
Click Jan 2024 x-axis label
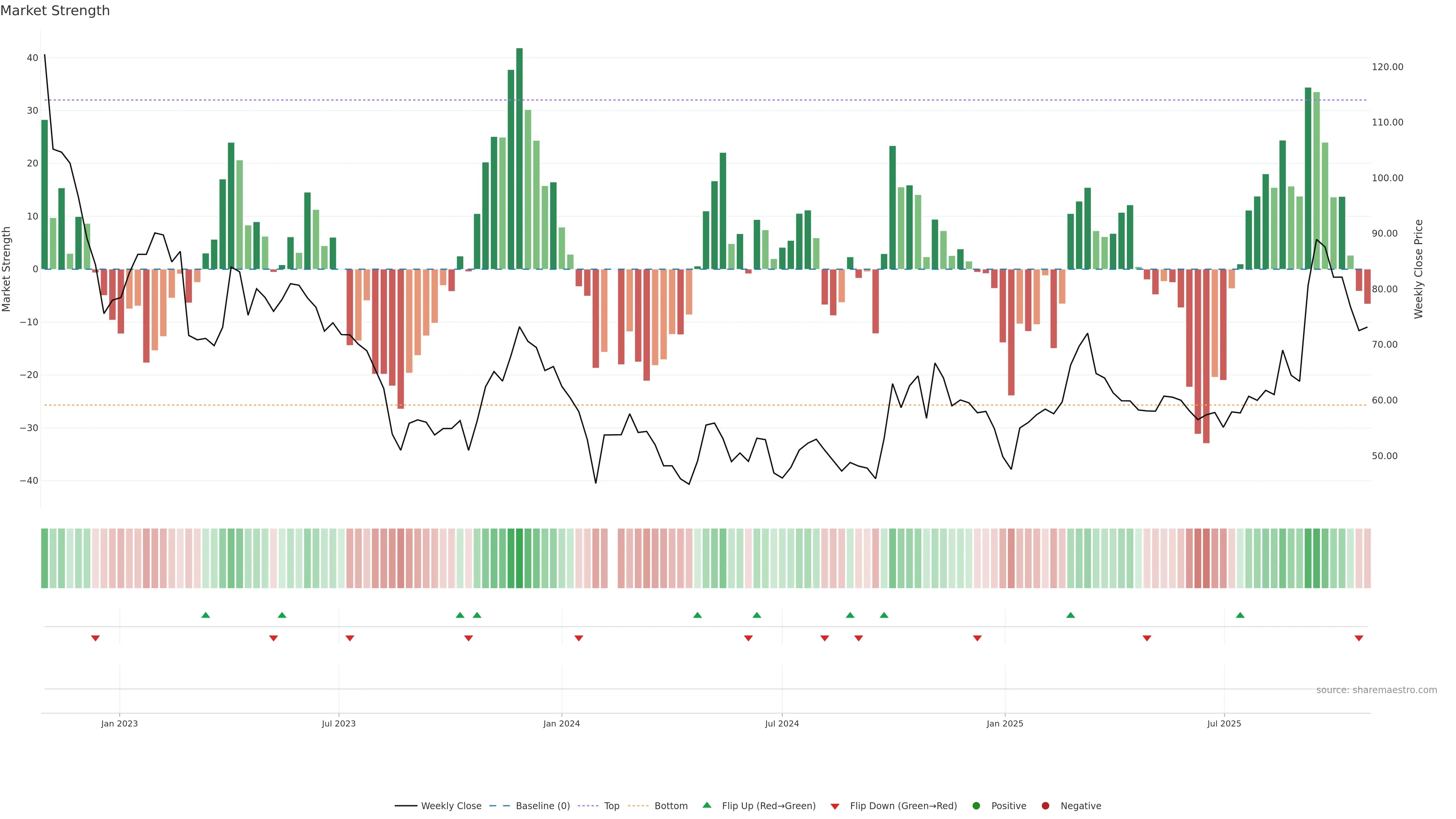[561, 723]
